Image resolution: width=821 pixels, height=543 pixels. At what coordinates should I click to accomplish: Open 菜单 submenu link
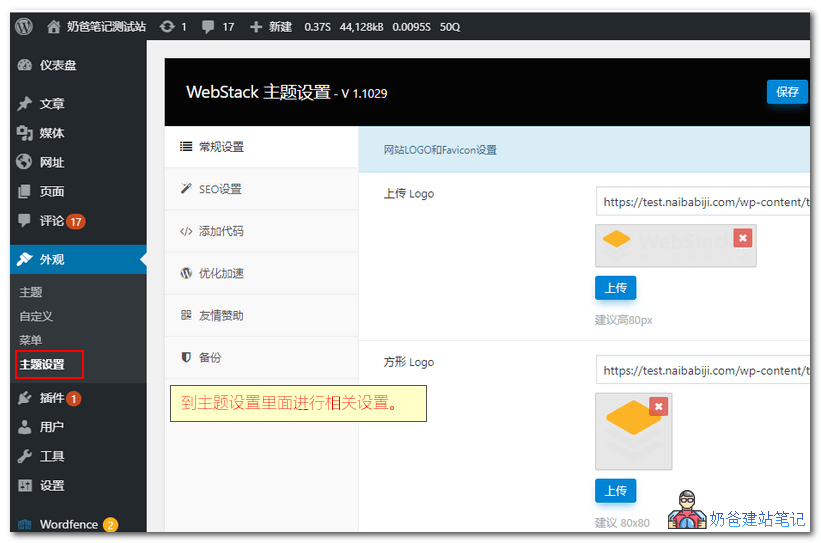(31, 340)
